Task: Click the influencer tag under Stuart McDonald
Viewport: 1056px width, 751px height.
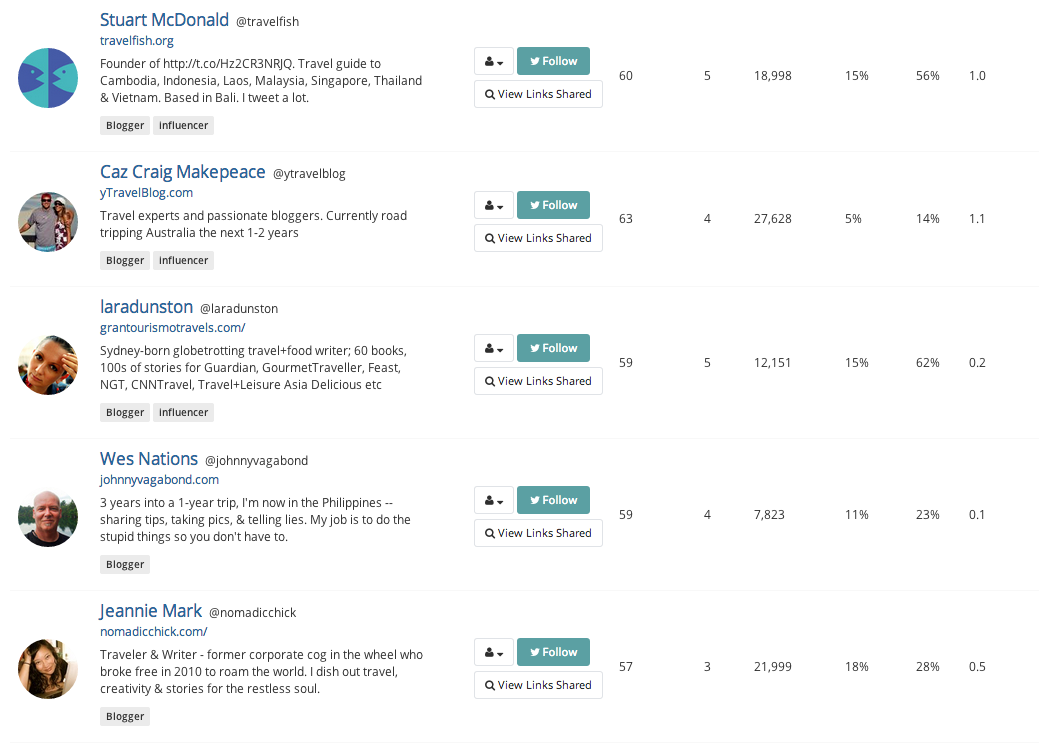Action: click(x=183, y=125)
